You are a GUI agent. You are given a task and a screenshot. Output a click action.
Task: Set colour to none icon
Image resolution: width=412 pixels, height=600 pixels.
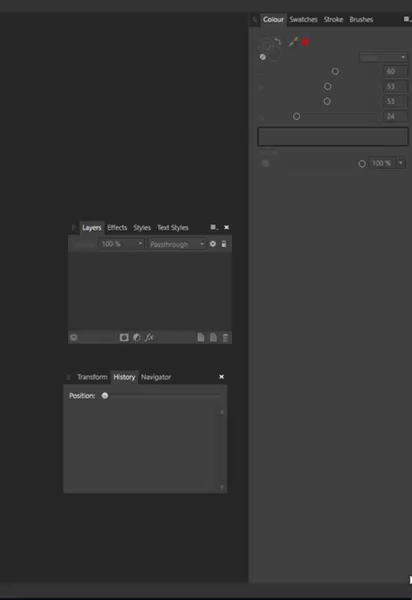(x=262, y=57)
